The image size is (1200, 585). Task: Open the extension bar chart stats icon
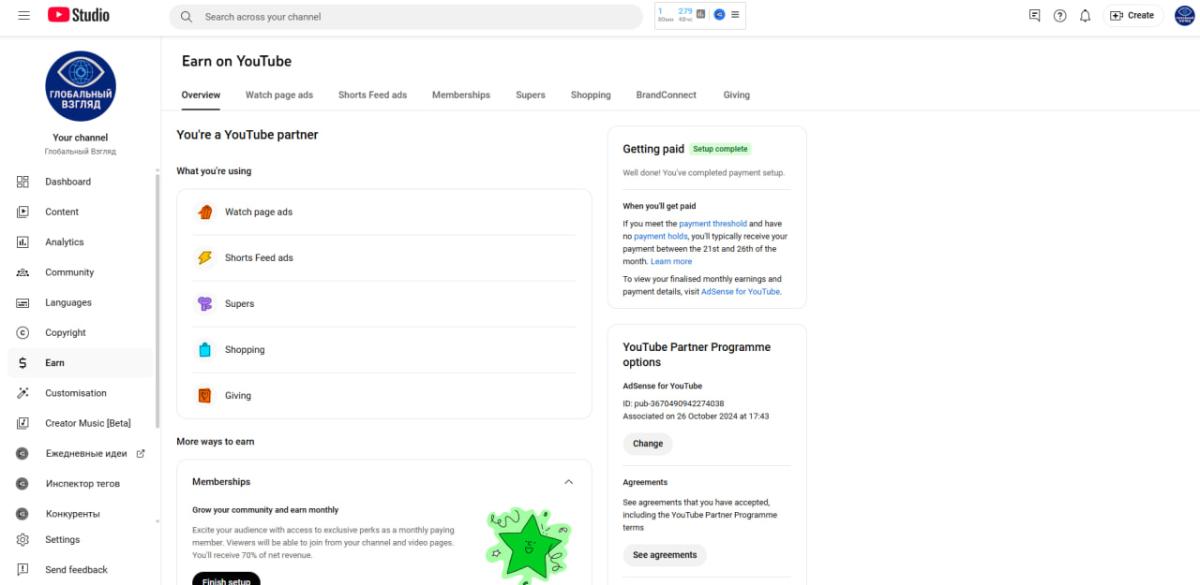coord(700,15)
